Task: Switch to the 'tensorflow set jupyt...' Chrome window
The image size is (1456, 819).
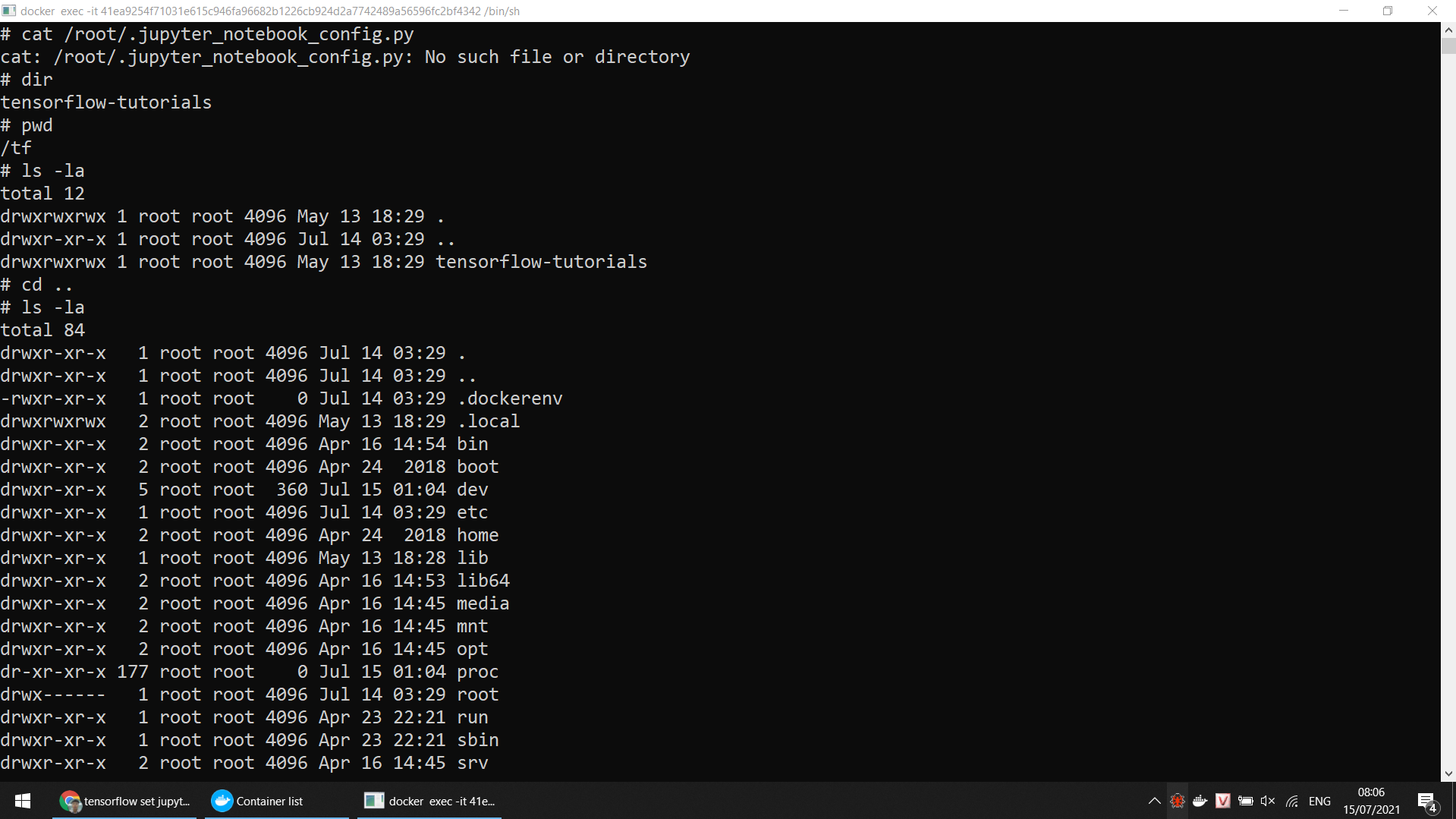Action: (x=125, y=801)
